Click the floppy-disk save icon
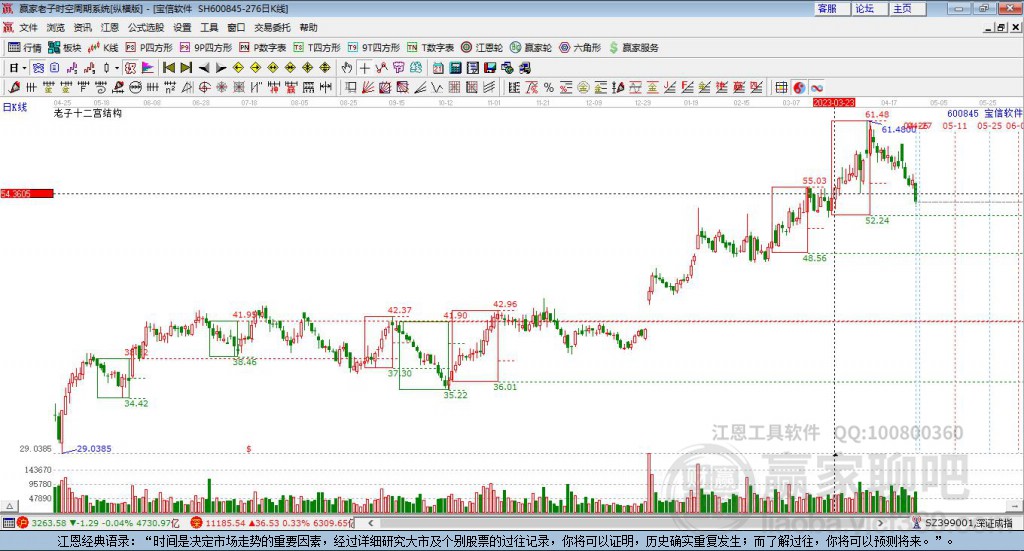This screenshot has height=551, width=1024. 490,68
